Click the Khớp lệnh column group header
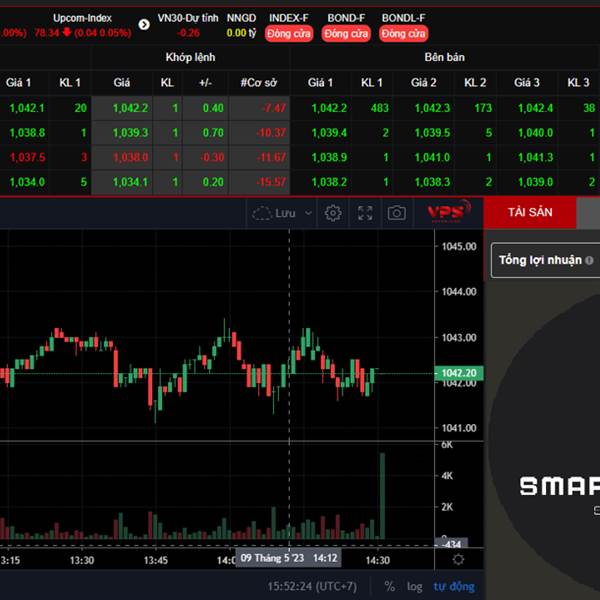 click(190, 57)
